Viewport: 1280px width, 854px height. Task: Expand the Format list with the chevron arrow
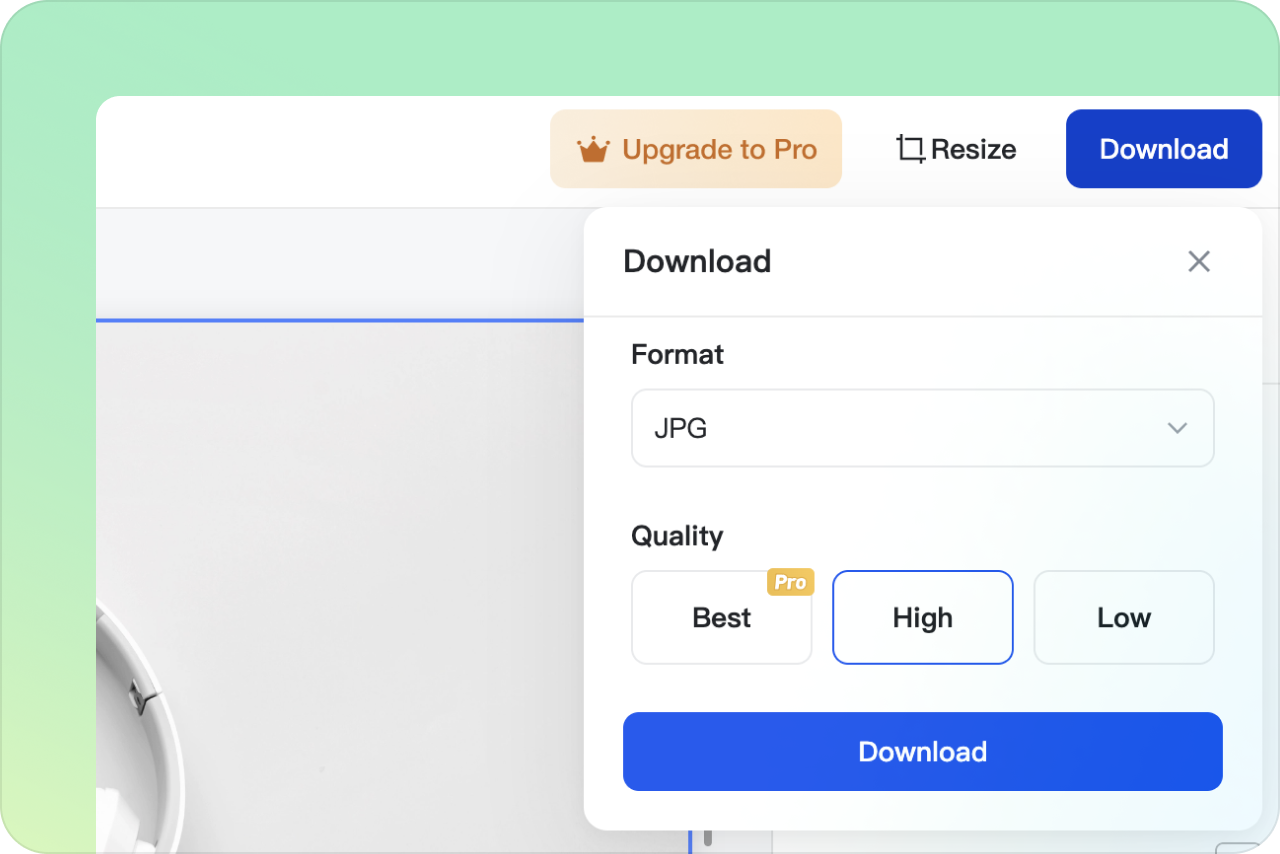coord(1177,428)
